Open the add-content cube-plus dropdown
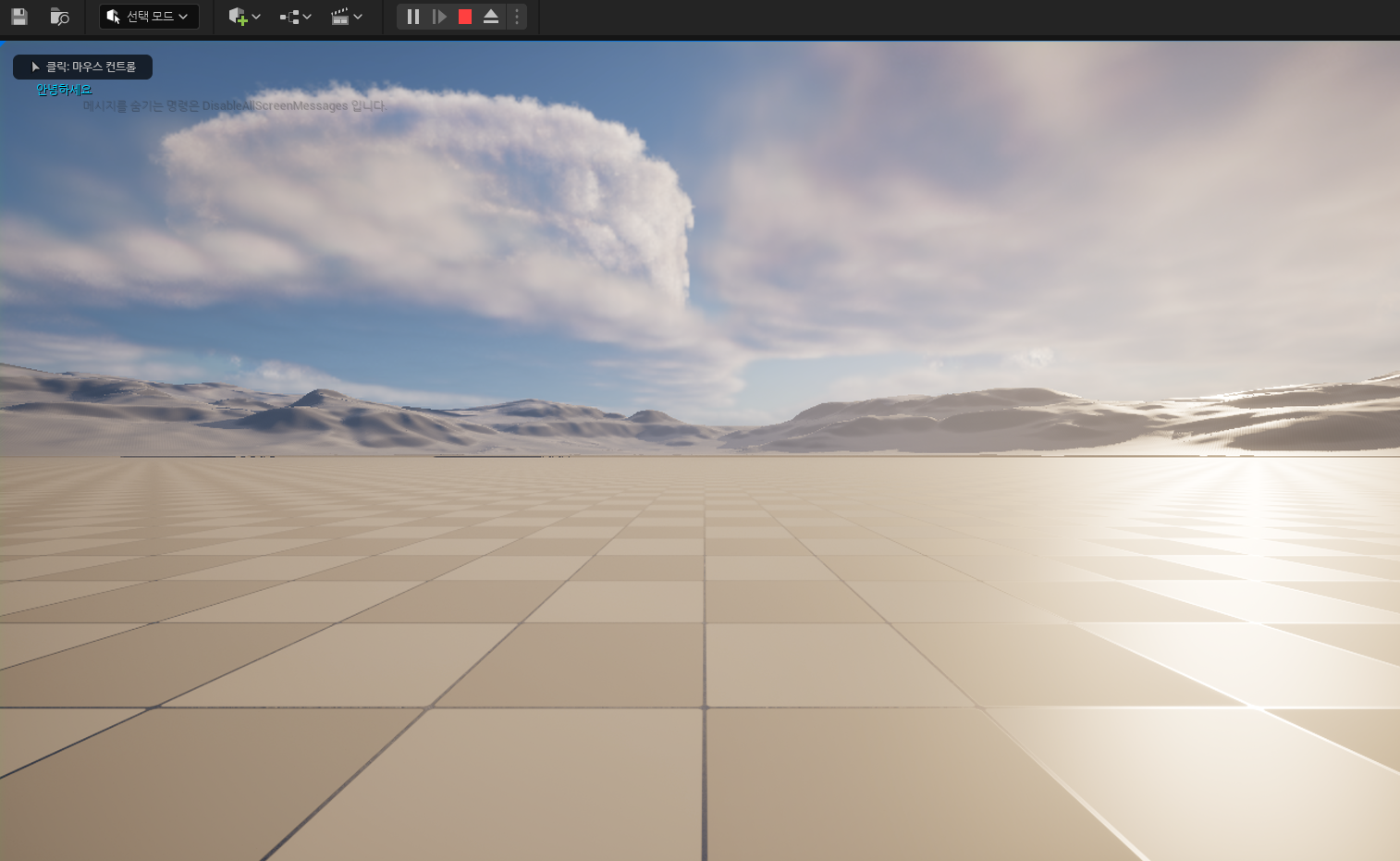The image size is (1400, 861). point(244,17)
